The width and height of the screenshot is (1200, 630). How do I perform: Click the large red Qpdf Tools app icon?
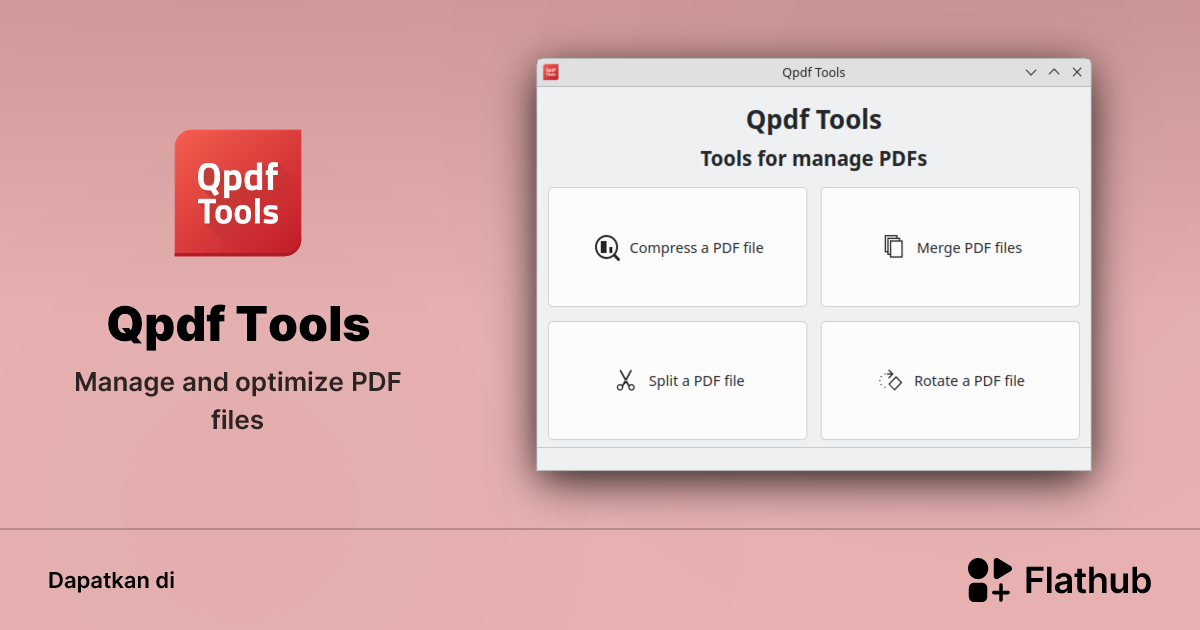coord(238,192)
